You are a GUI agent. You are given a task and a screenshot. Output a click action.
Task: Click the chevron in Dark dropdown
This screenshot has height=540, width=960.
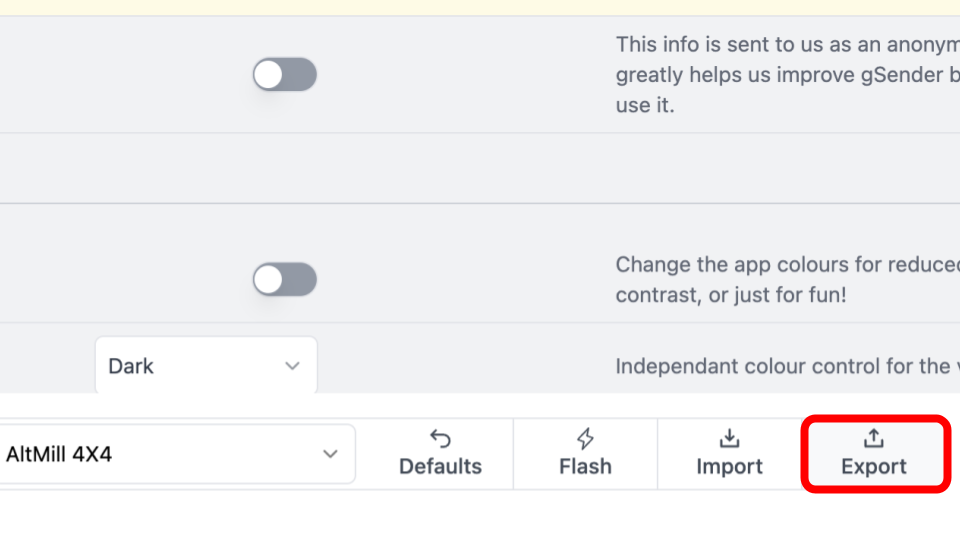click(x=292, y=366)
